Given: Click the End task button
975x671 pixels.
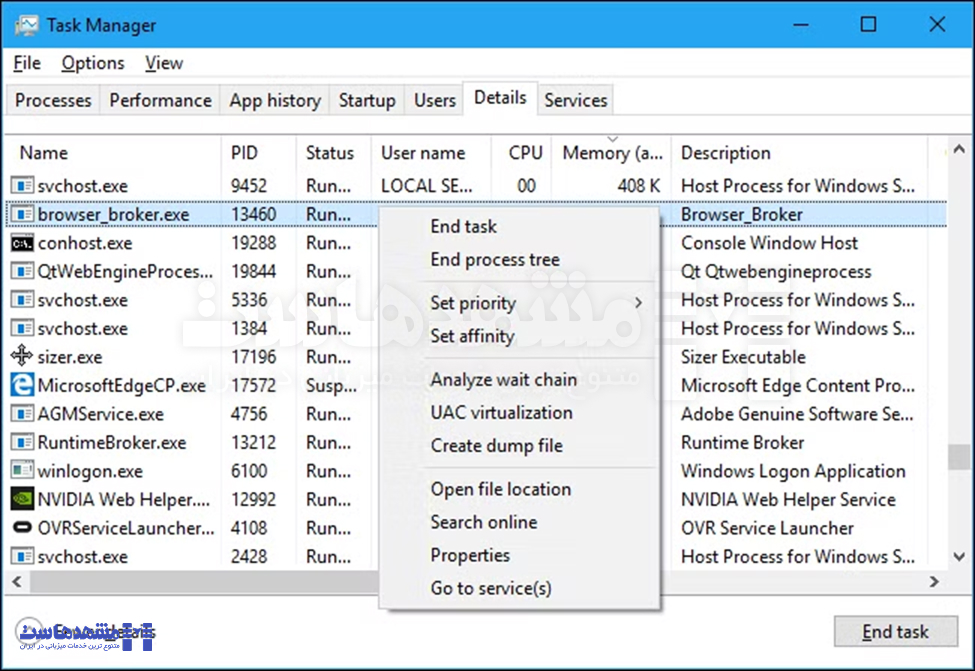Looking at the screenshot, I should (x=895, y=631).
